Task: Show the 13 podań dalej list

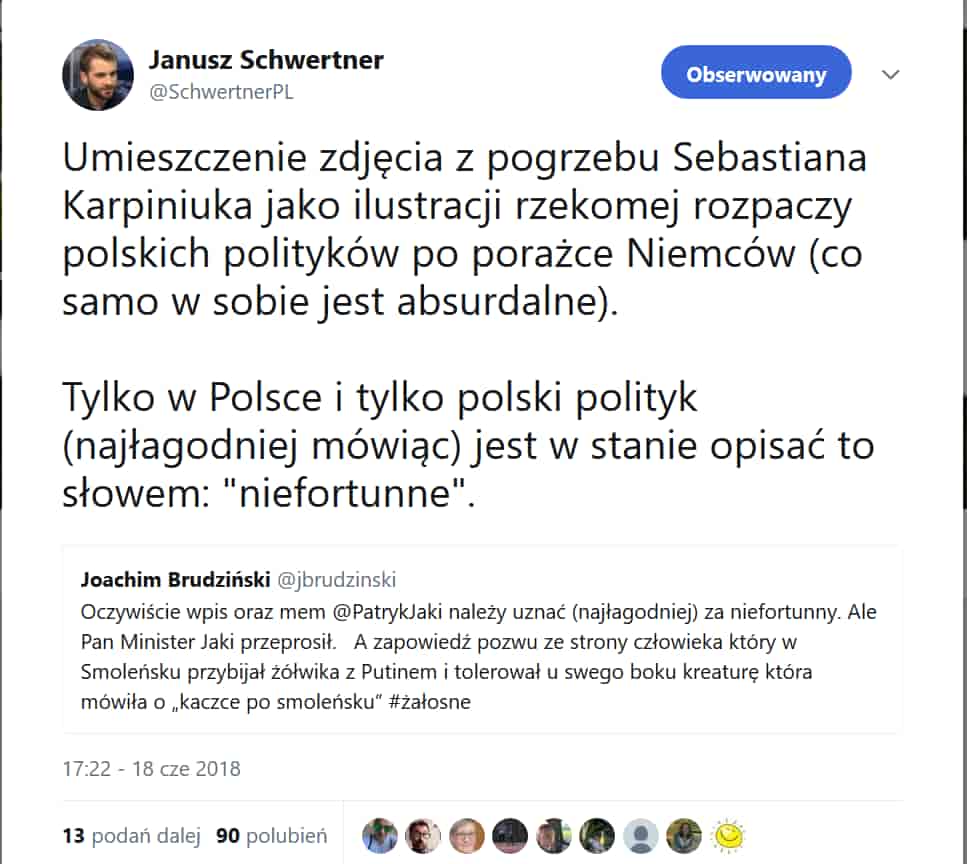Action: point(132,836)
